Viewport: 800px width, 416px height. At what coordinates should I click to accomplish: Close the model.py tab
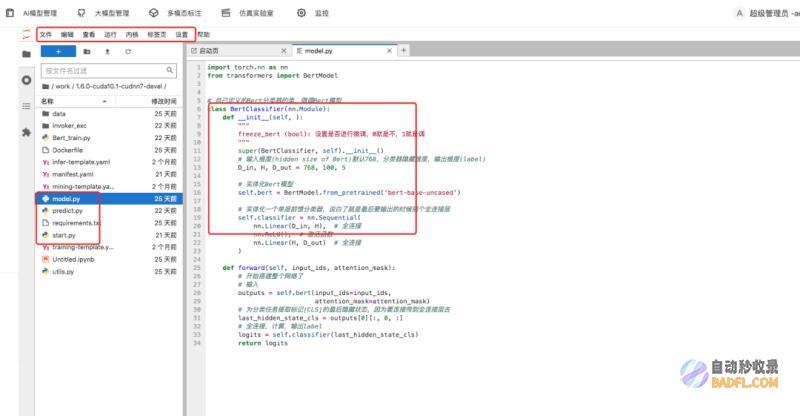pos(389,51)
